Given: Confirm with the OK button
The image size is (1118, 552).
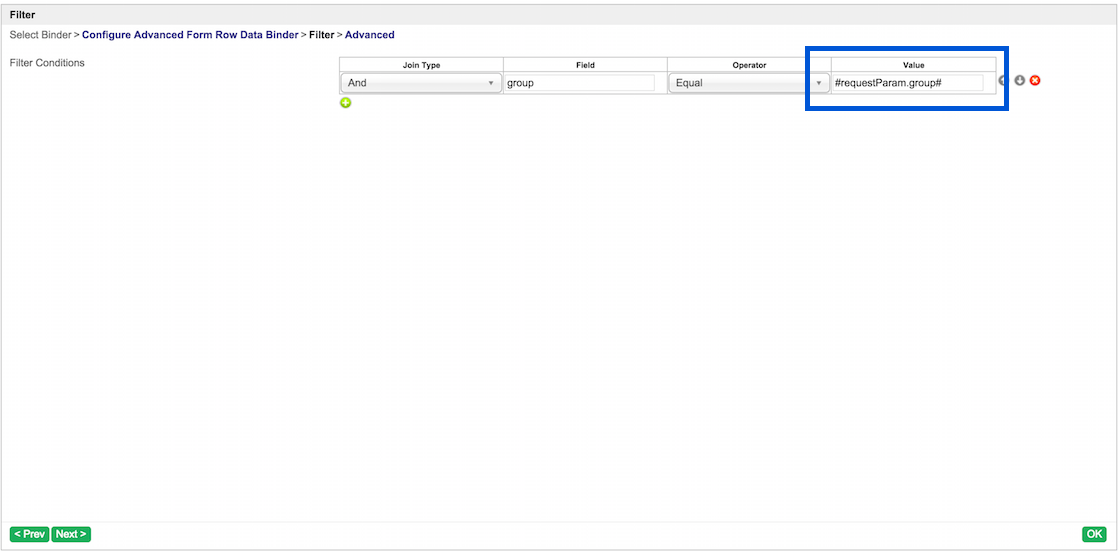Looking at the screenshot, I should click(1094, 534).
